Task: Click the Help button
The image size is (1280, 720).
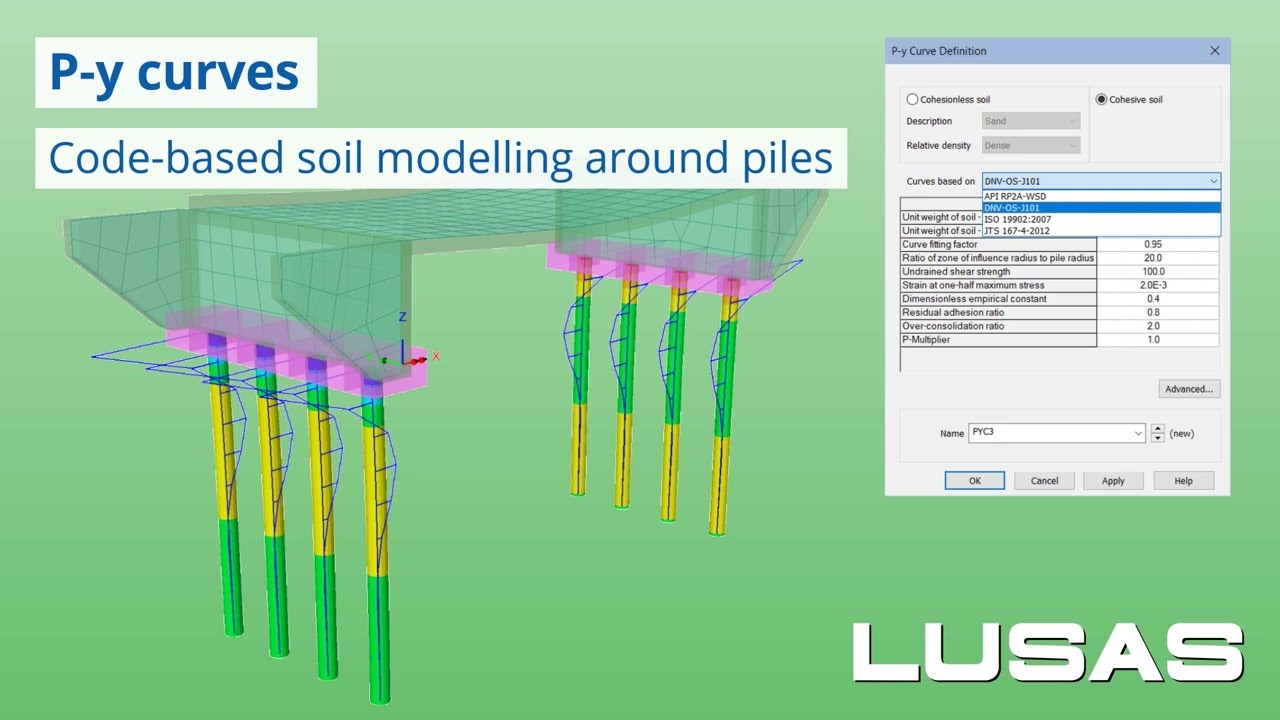Action: pos(1183,481)
